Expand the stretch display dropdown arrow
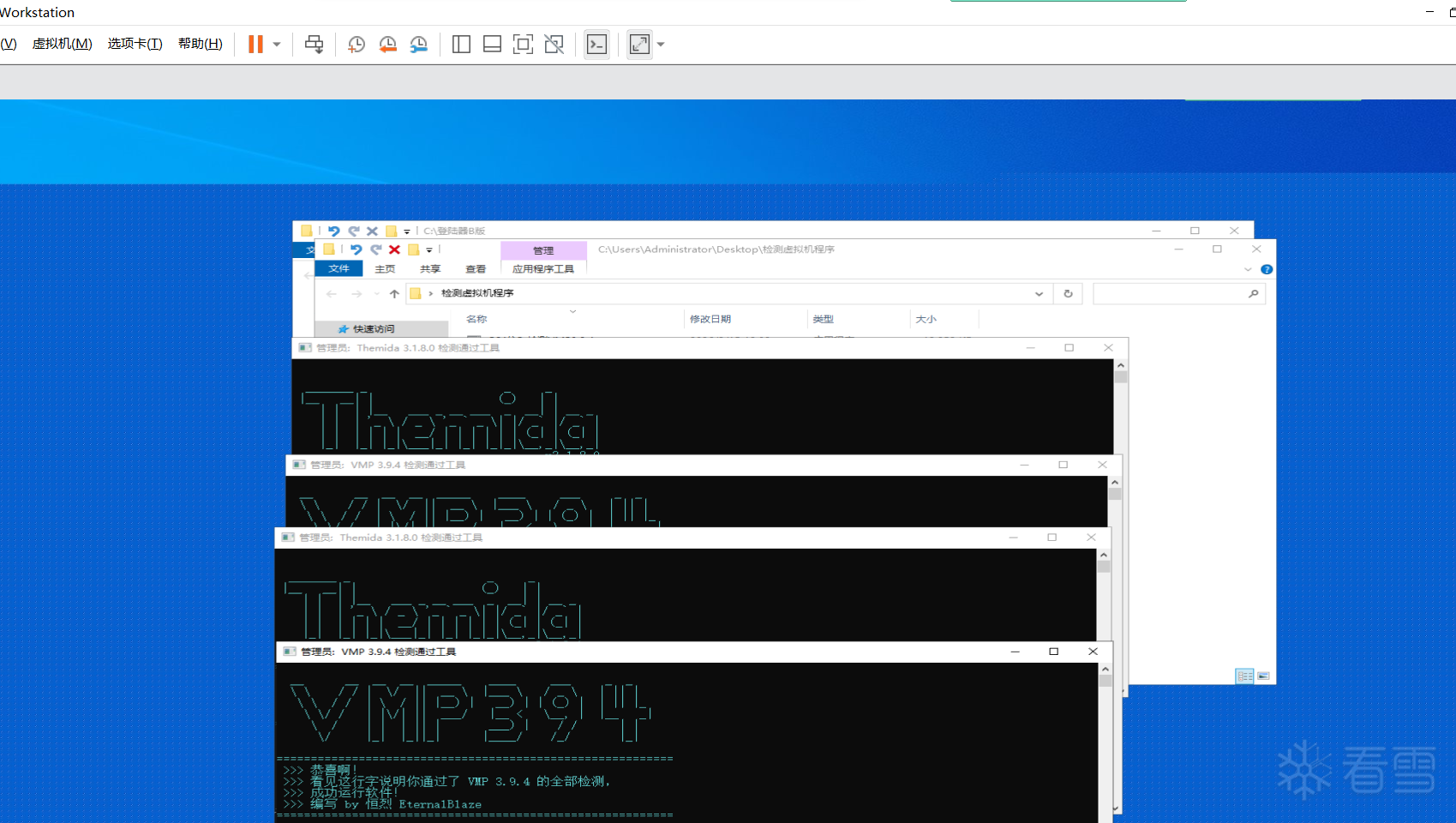The width and height of the screenshot is (1456, 823). click(661, 45)
